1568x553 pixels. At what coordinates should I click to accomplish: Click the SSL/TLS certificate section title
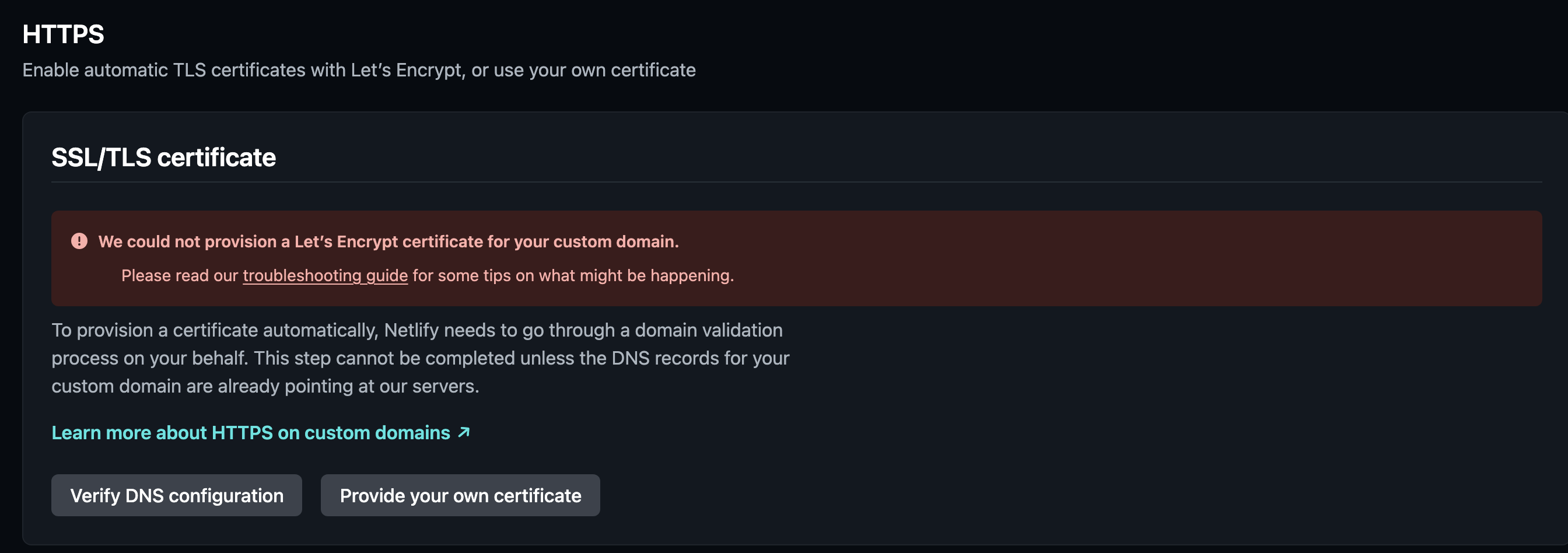(x=163, y=157)
